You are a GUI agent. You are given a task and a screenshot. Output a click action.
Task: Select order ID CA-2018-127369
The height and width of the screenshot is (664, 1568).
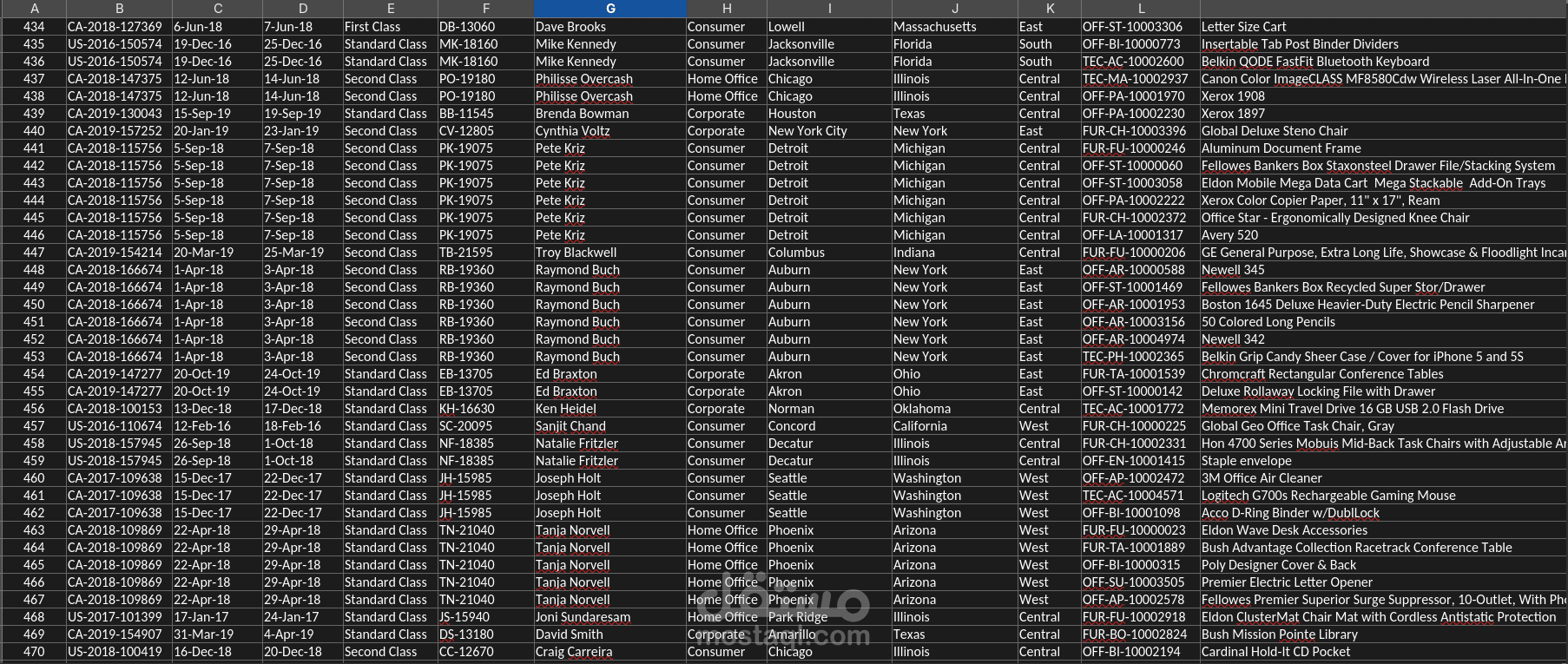coord(119,27)
